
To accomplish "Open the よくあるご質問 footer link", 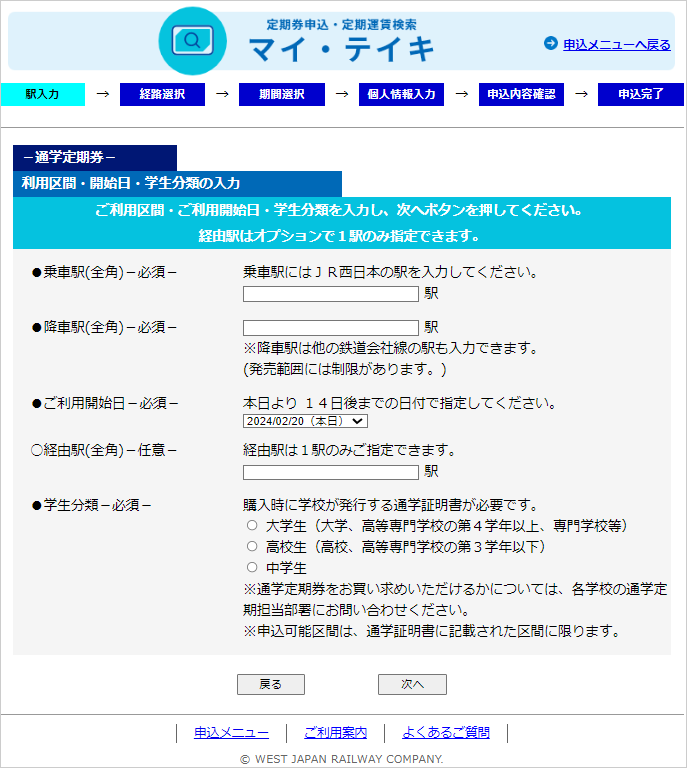I will click(x=446, y=732).
